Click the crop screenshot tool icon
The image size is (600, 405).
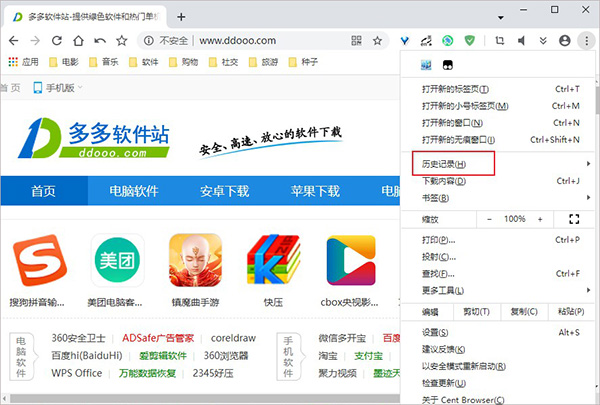pyautogui.click(x=499, y=41)
